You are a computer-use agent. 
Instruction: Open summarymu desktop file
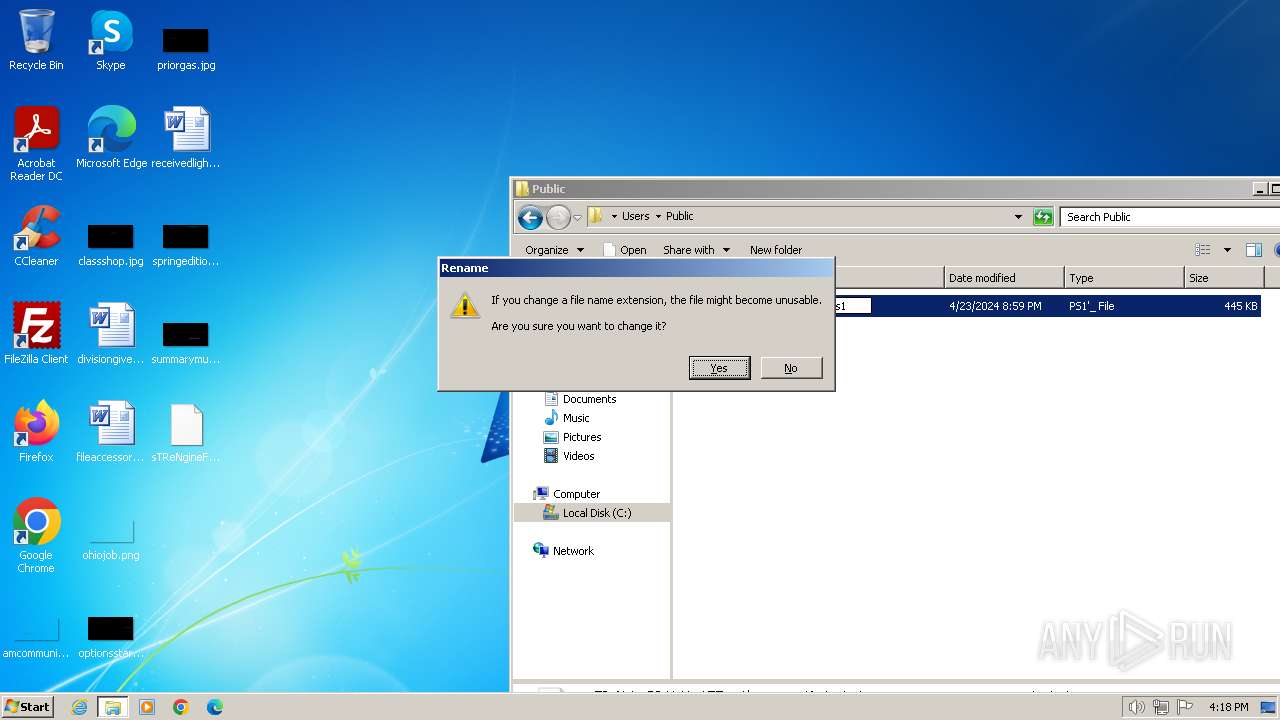coord(186,342)
